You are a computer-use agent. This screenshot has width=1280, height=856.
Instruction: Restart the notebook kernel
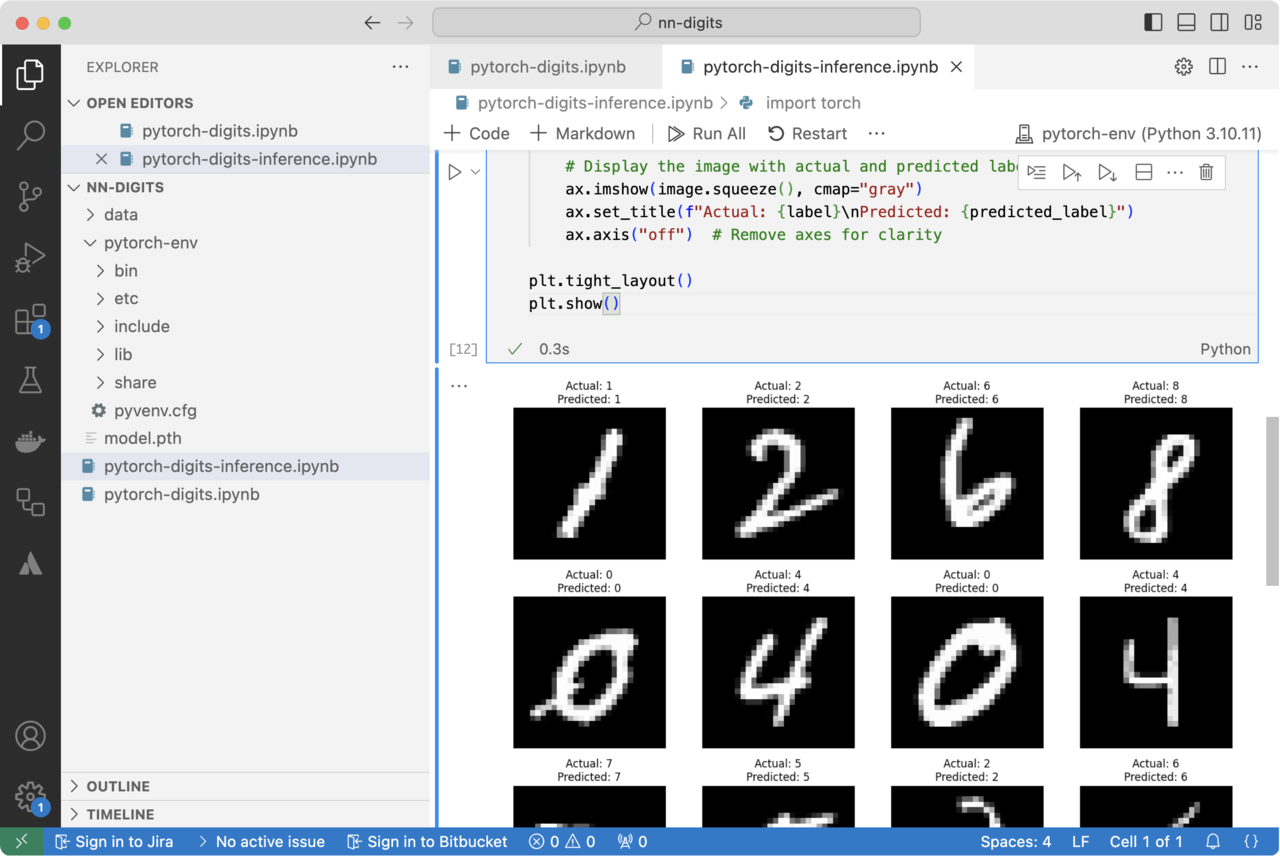click(x=807, y=134)
